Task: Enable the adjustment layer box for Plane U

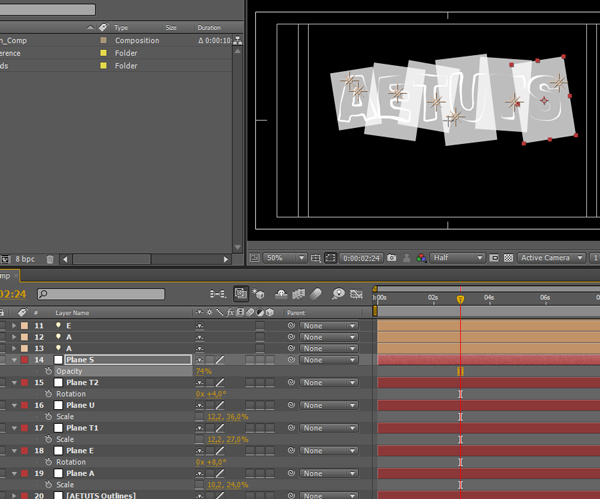Action: pyautogui.click(x=260, y=405)
